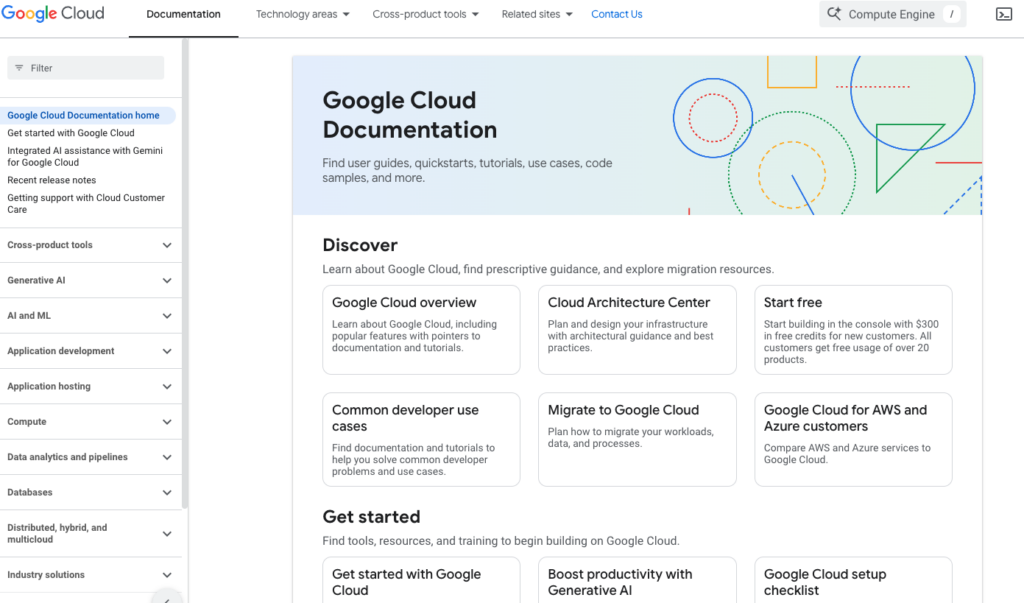The width and height of the screenshot is (1024, 603).
Task: Expand Application hosting section
Action: tap(90, 386)
